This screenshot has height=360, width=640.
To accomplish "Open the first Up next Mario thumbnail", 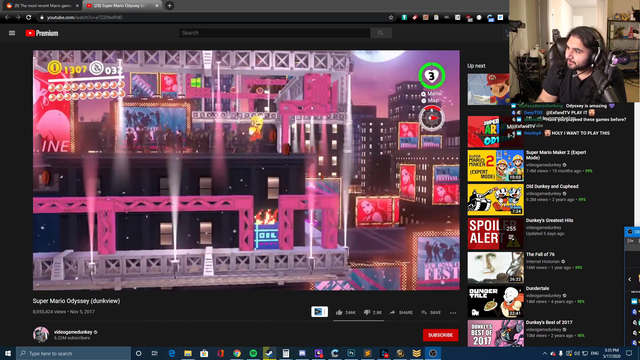I will (489, 89).
